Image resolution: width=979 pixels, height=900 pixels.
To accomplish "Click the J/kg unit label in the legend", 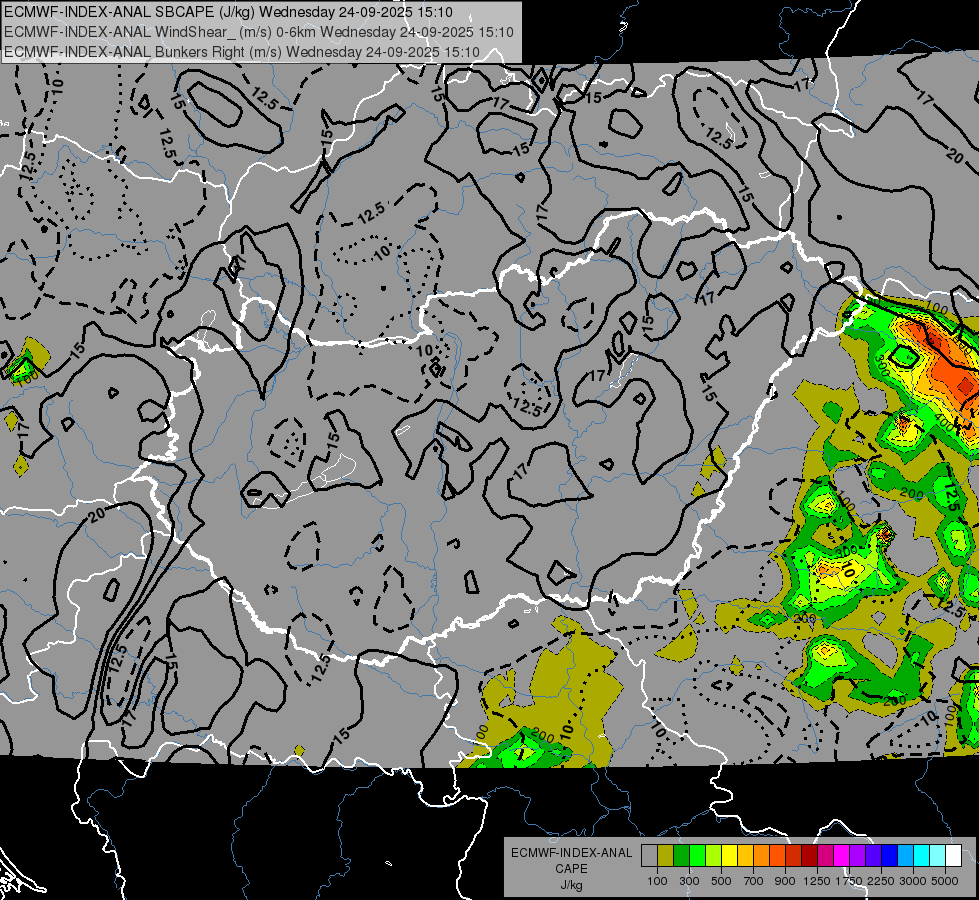I will point(571,885).
